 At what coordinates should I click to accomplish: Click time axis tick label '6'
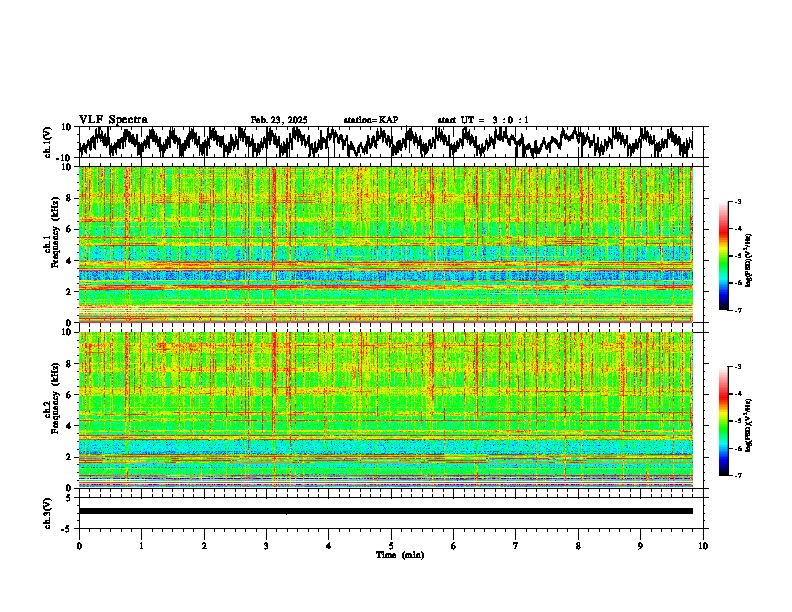pyautogui.click(x=454, y=546)
